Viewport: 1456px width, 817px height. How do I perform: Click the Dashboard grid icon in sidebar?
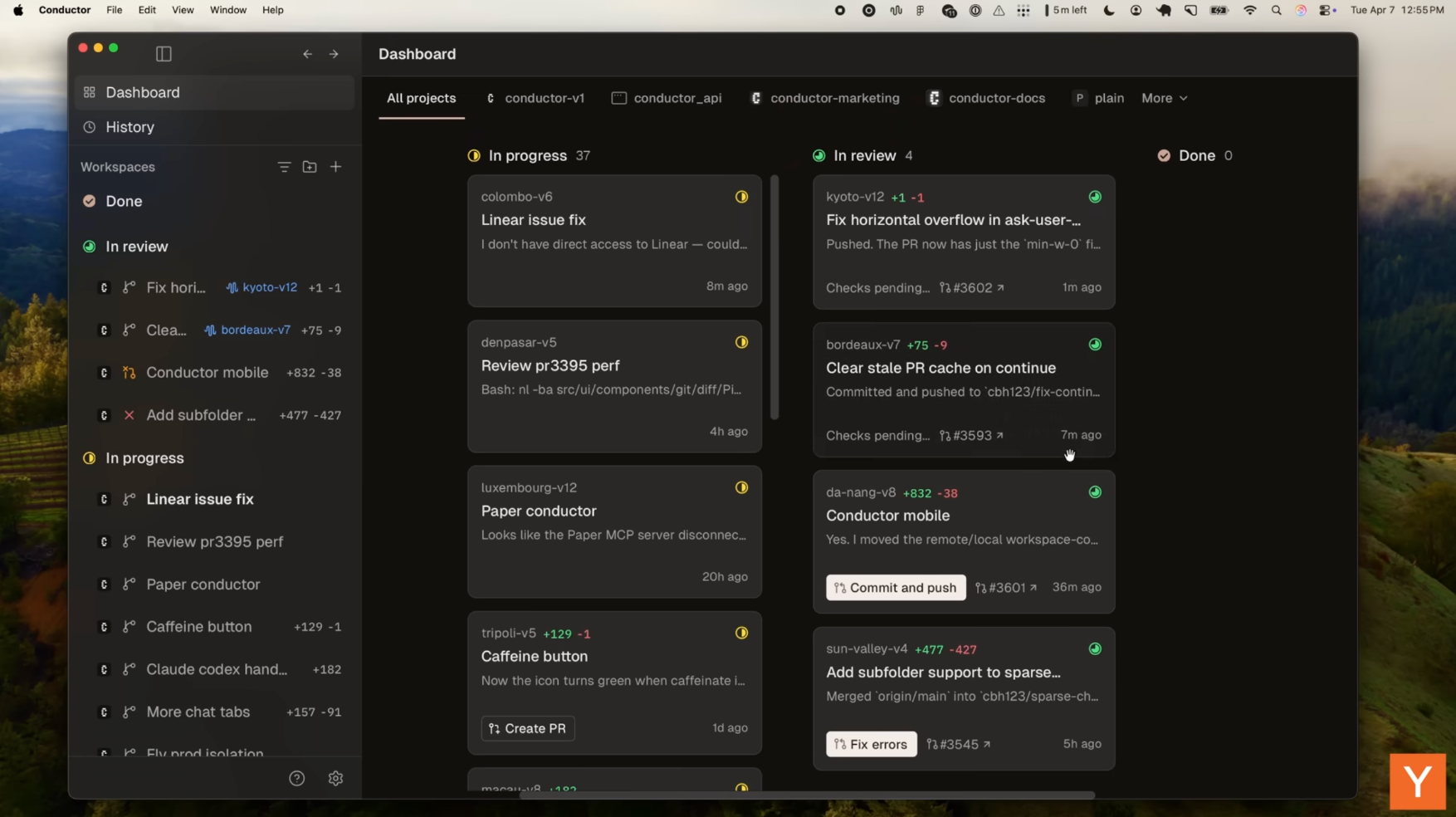tap(90, 92)
